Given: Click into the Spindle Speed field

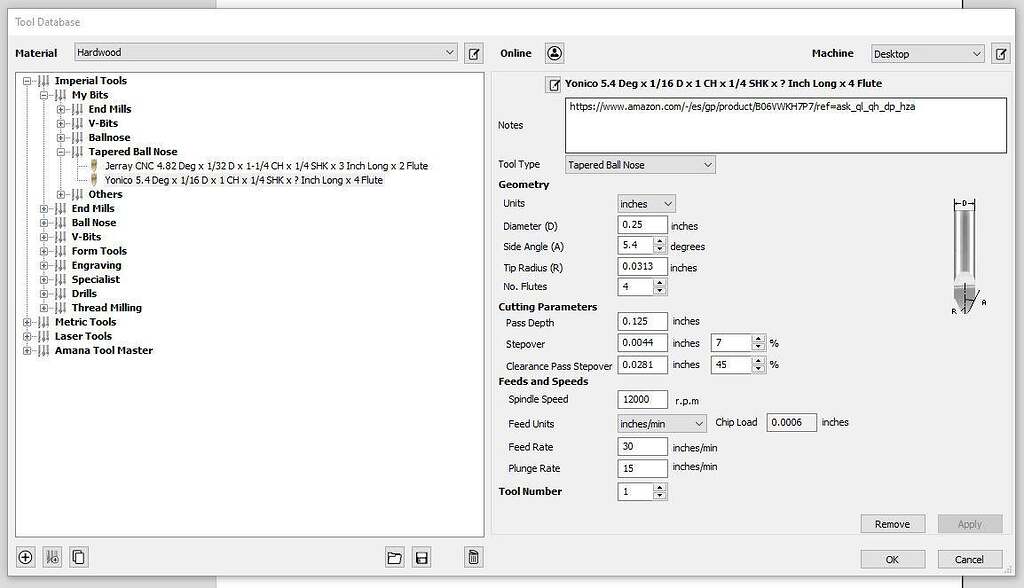Looking at the screenshot, I should (642, 400).
